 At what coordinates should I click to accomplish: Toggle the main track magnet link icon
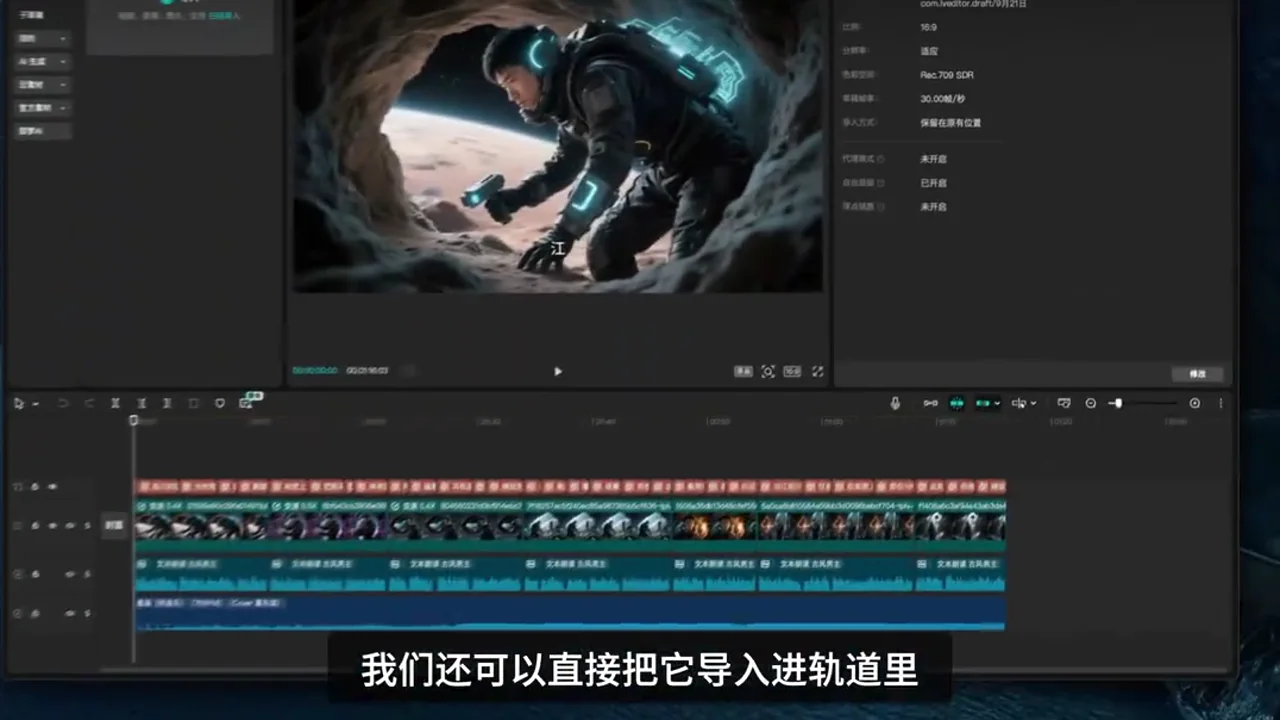tap(930, 403)
